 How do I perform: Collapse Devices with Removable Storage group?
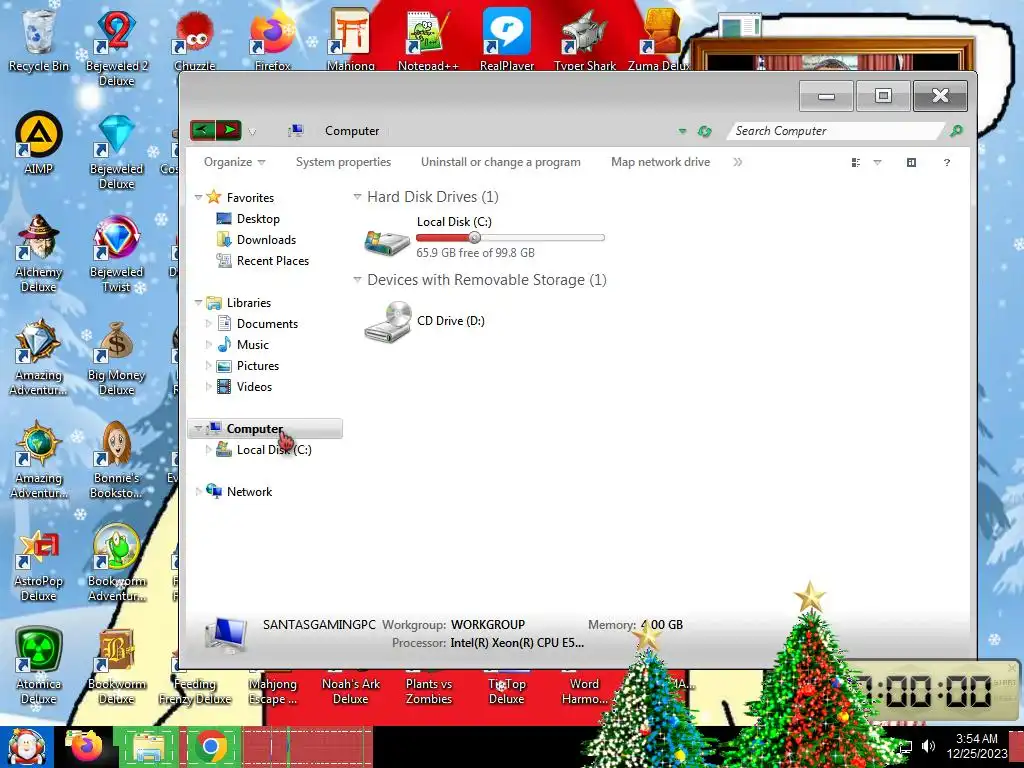[x=357, y=280]
